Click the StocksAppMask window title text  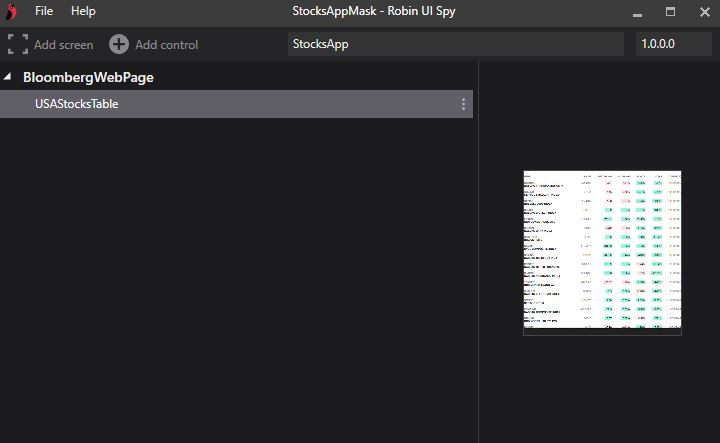pyautogui.click(x=359, y=11)
